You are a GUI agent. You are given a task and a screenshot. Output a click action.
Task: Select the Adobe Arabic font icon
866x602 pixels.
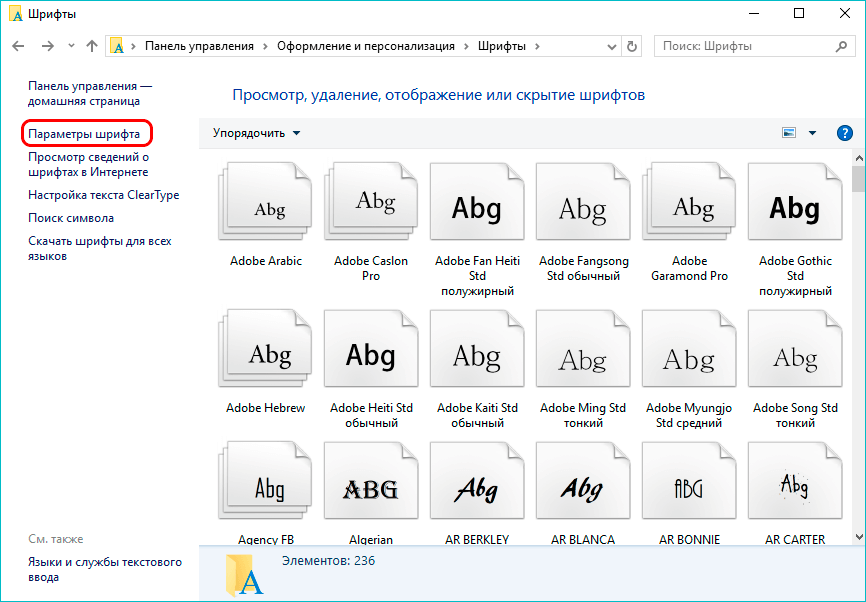(x=265, y=202)
